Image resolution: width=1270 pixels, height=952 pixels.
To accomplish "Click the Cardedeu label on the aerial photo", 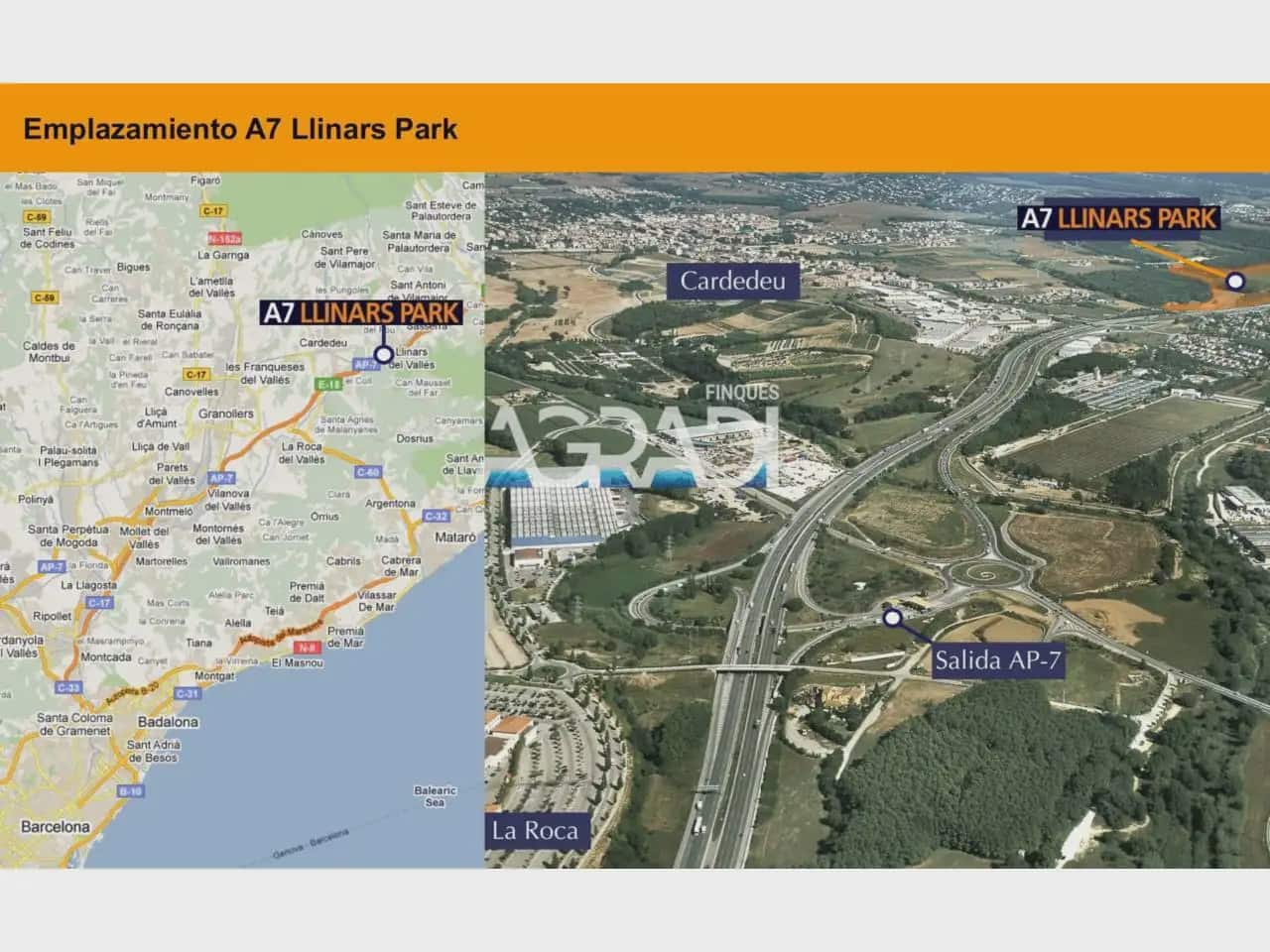I will click(732, 281).
